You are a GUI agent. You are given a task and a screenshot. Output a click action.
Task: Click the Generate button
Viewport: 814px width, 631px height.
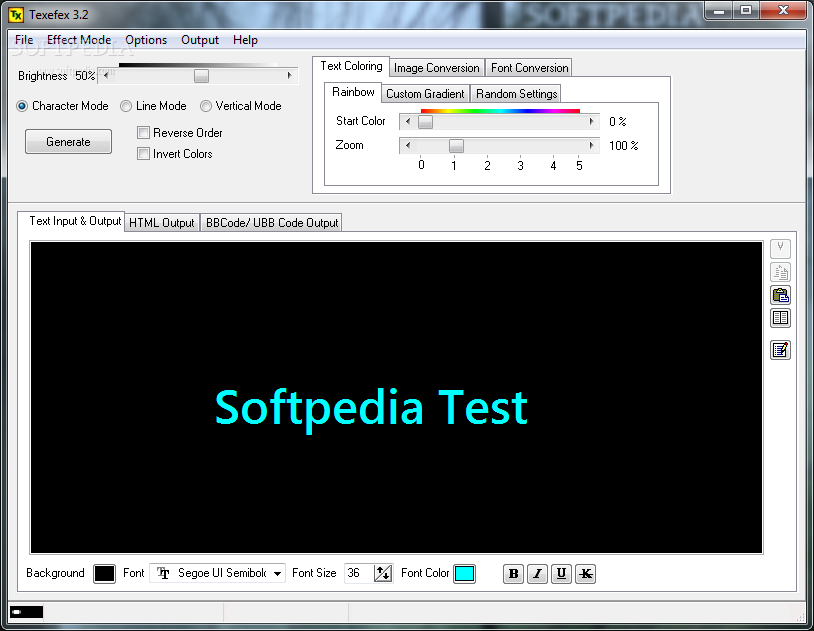(x=68, y=142)
